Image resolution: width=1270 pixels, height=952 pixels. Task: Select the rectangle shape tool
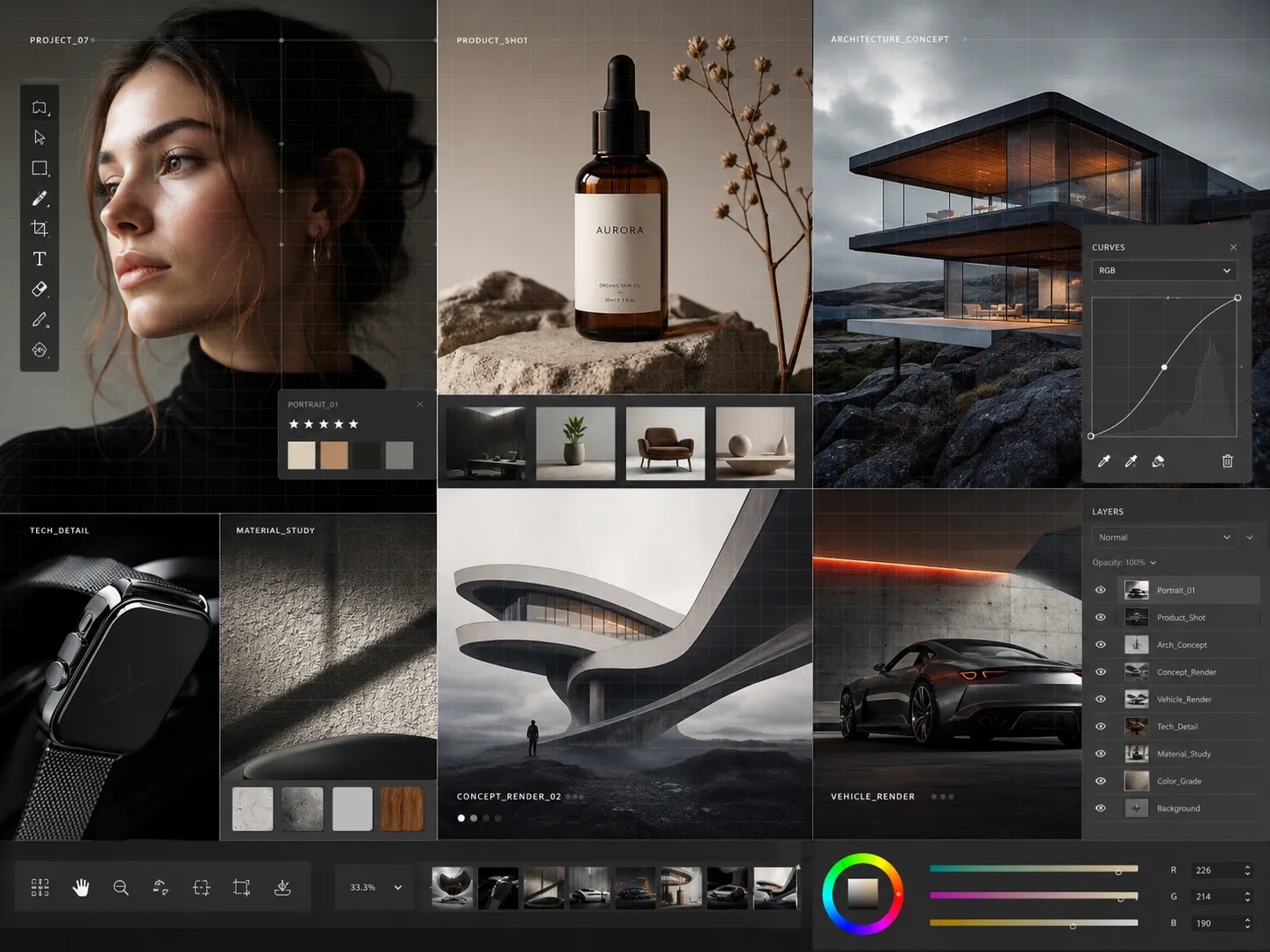pos(39,168)
